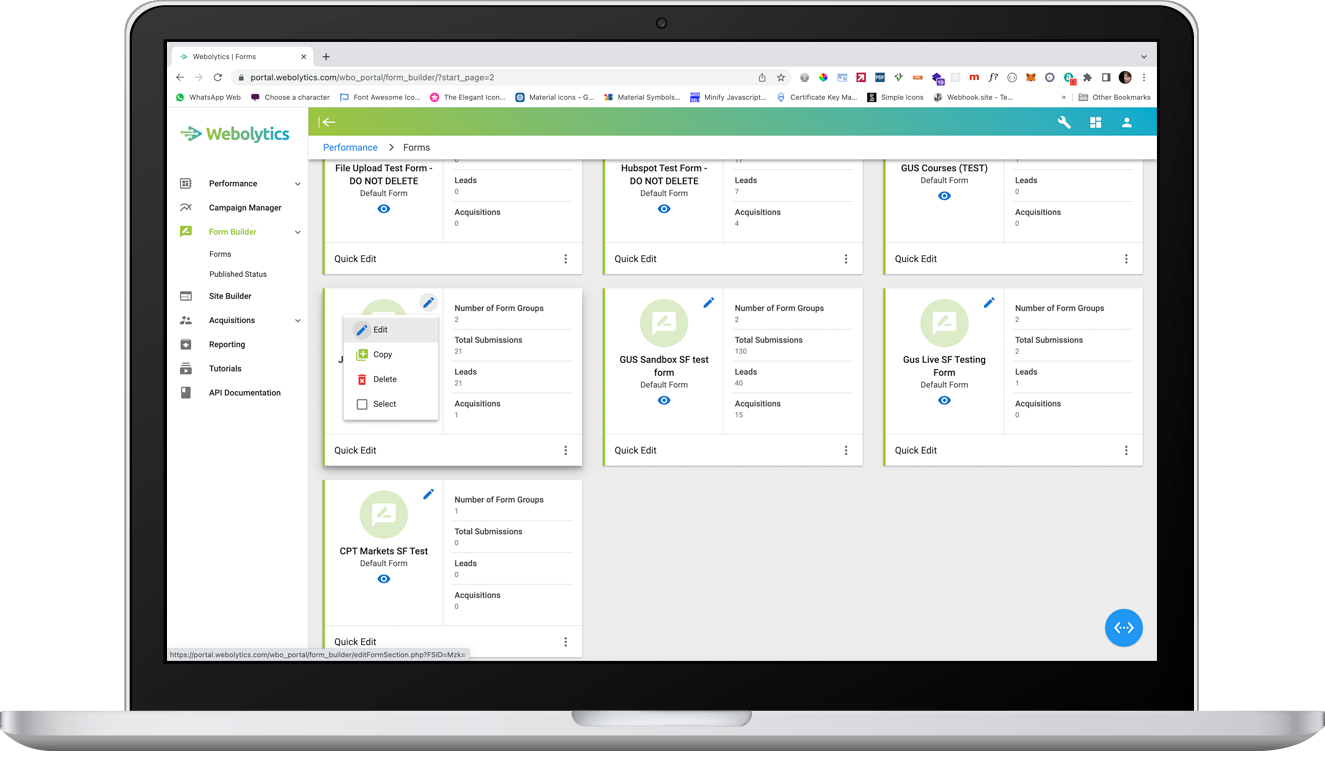1325x780 pixels.
Task: Toggle the eye preview on Gus Live SF Testing Form
Action: point(944,399)
